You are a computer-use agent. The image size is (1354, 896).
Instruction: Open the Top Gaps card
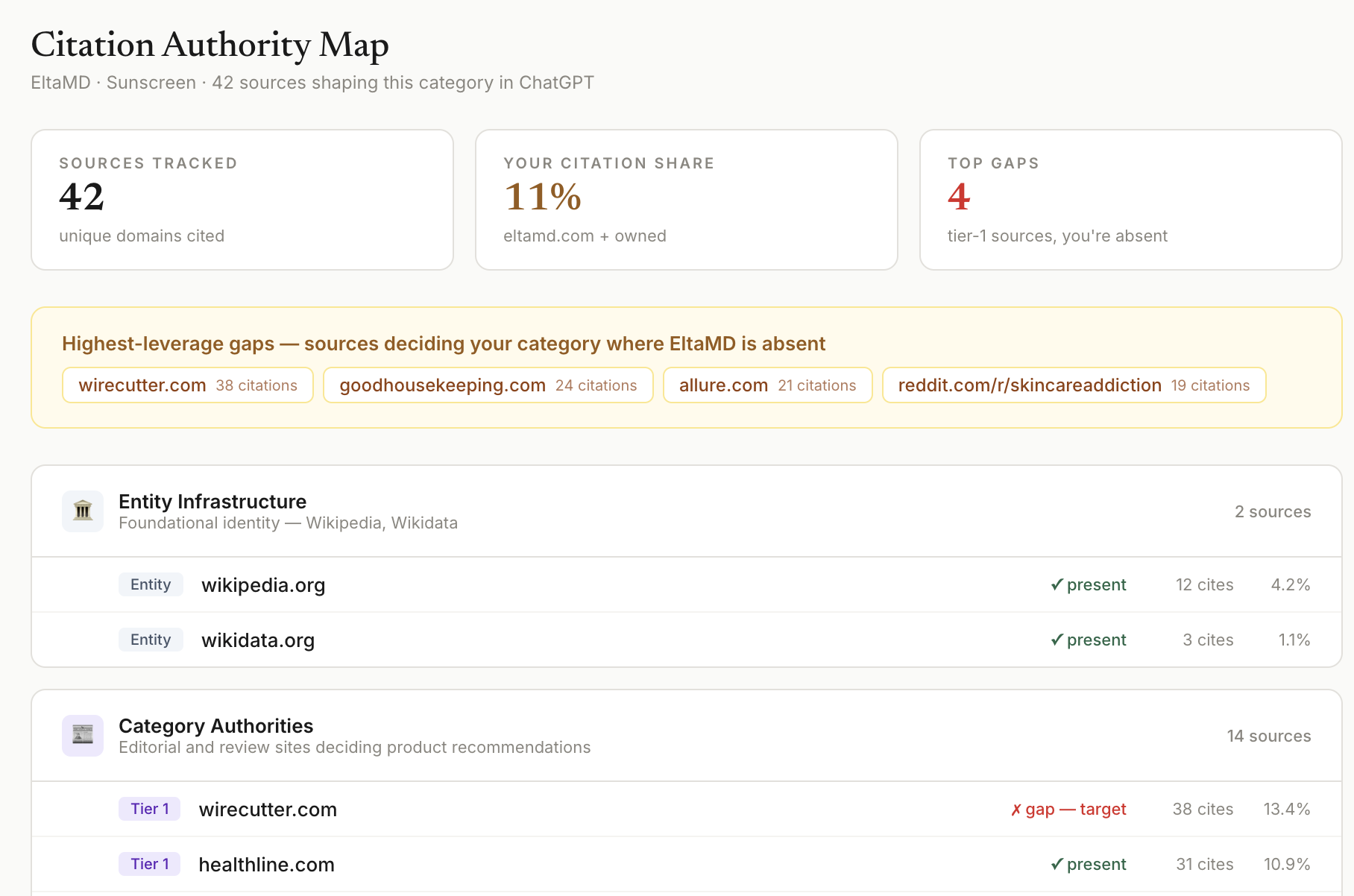pos(1131,200)
